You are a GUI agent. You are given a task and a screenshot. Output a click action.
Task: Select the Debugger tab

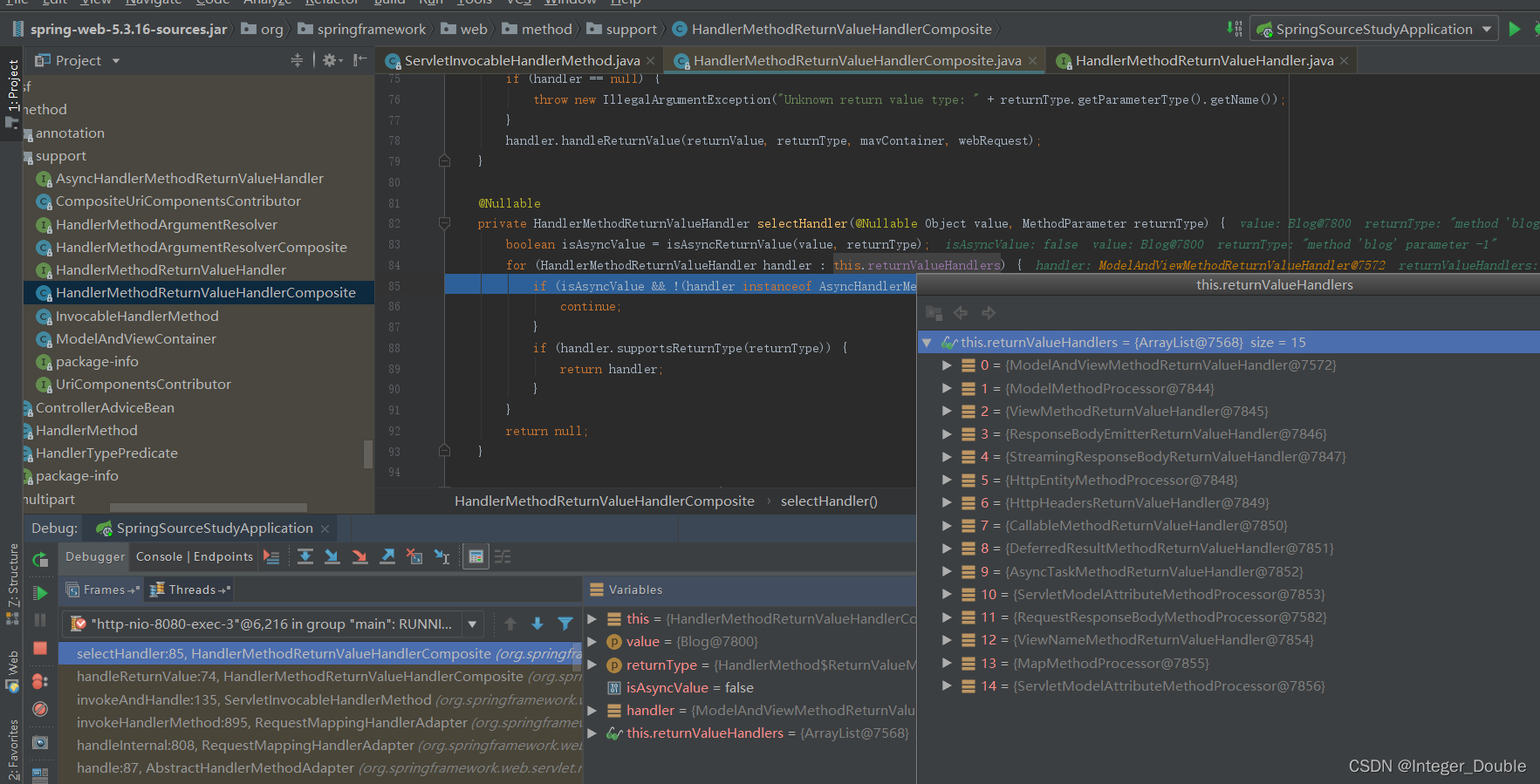point(95,556)
